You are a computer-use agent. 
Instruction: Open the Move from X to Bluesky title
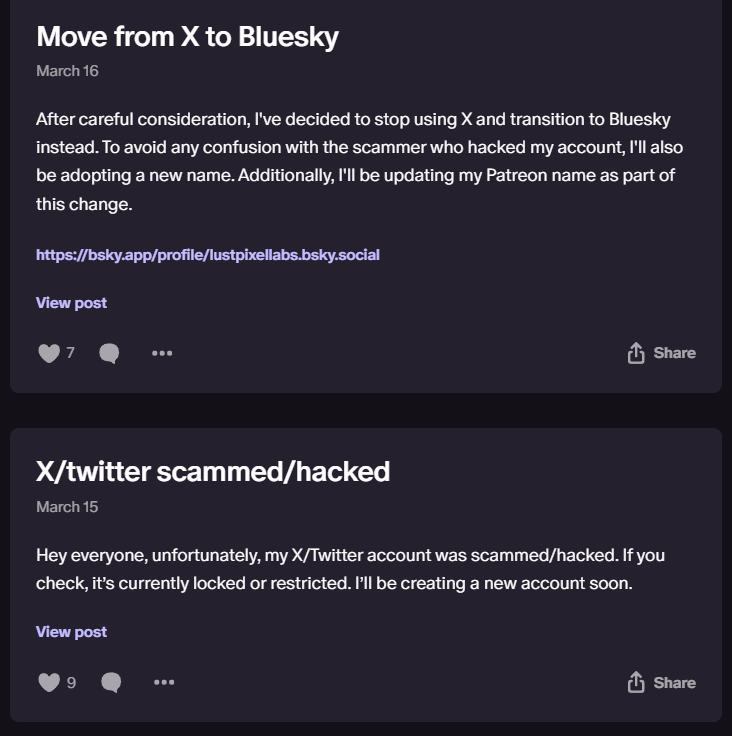[187, 37]
